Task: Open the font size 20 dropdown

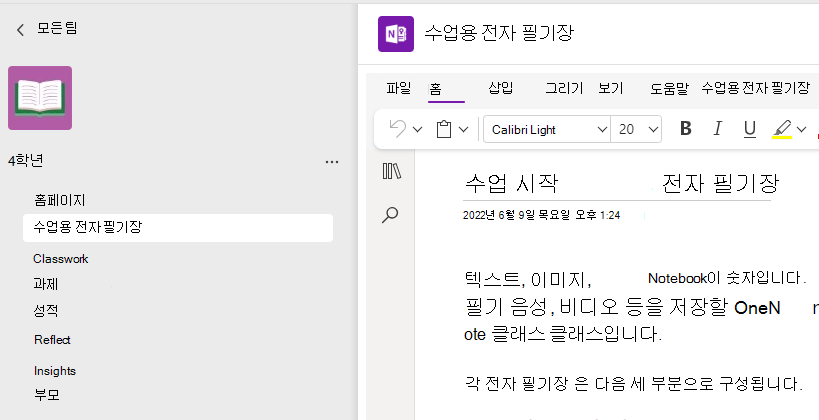Action: 636,130
